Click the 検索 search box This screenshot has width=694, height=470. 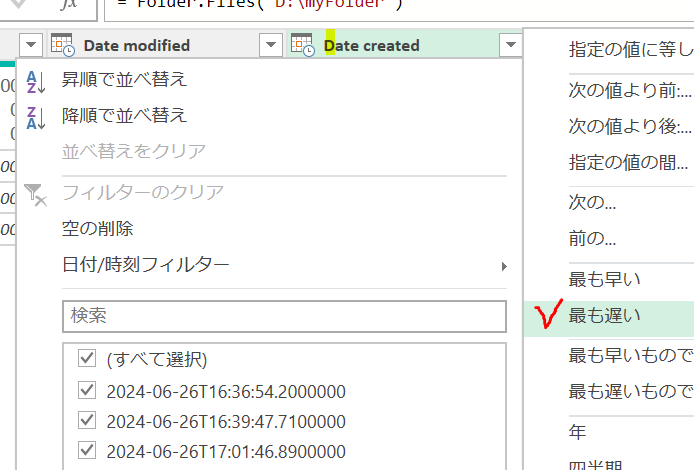(x=284, y=316)
